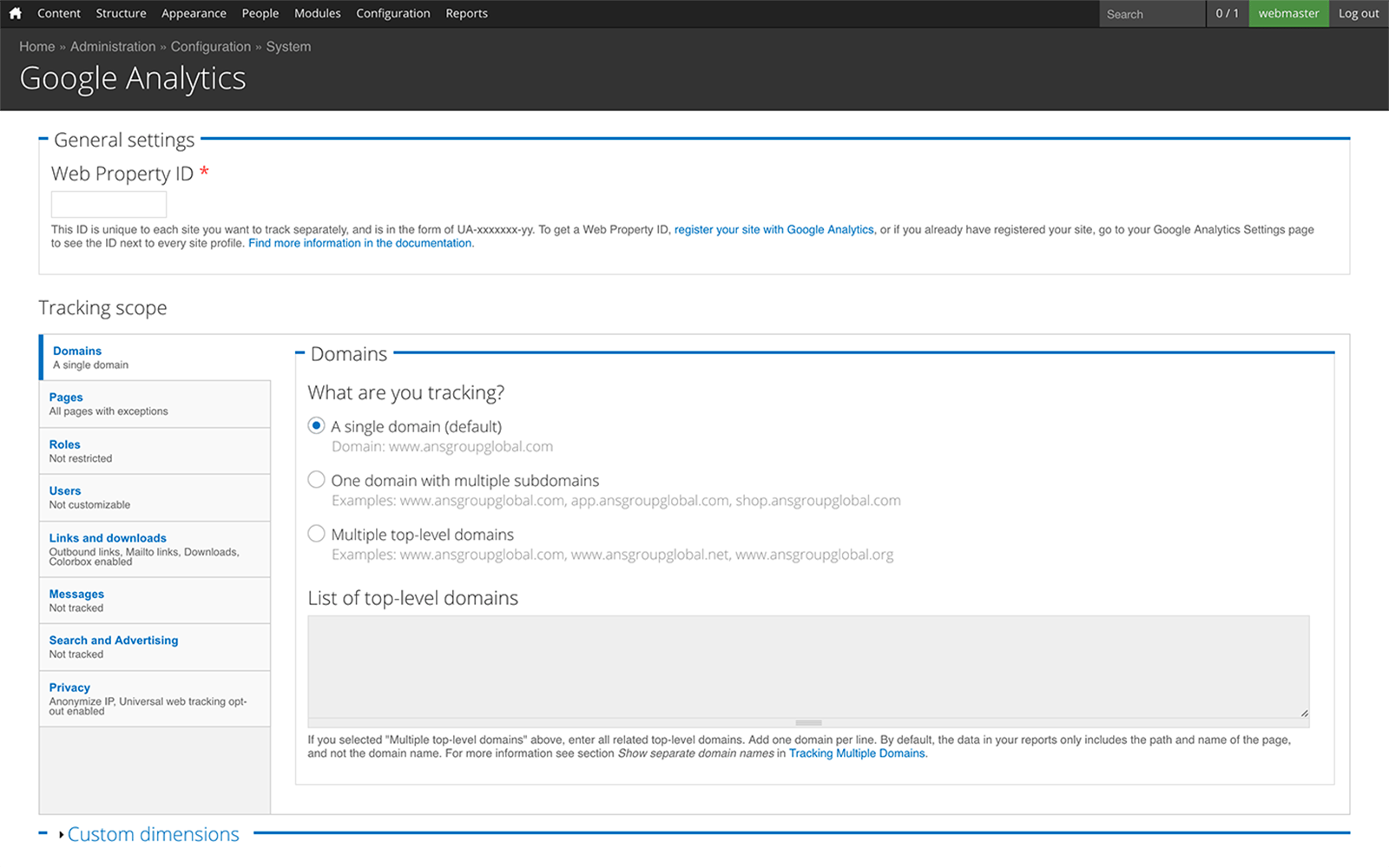
Task: Open the Reports menu
Action: click(x=466, y=13)
